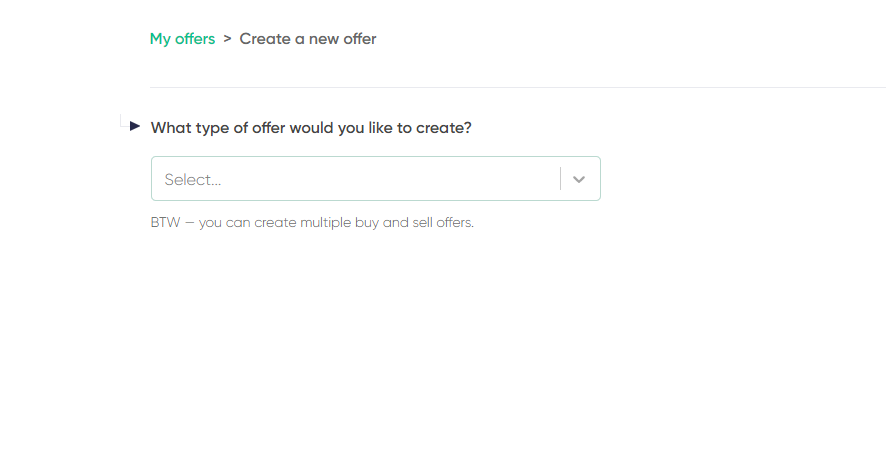
Task: Click the vertical divider inside the dropdown
Action: tap(561, 179)
